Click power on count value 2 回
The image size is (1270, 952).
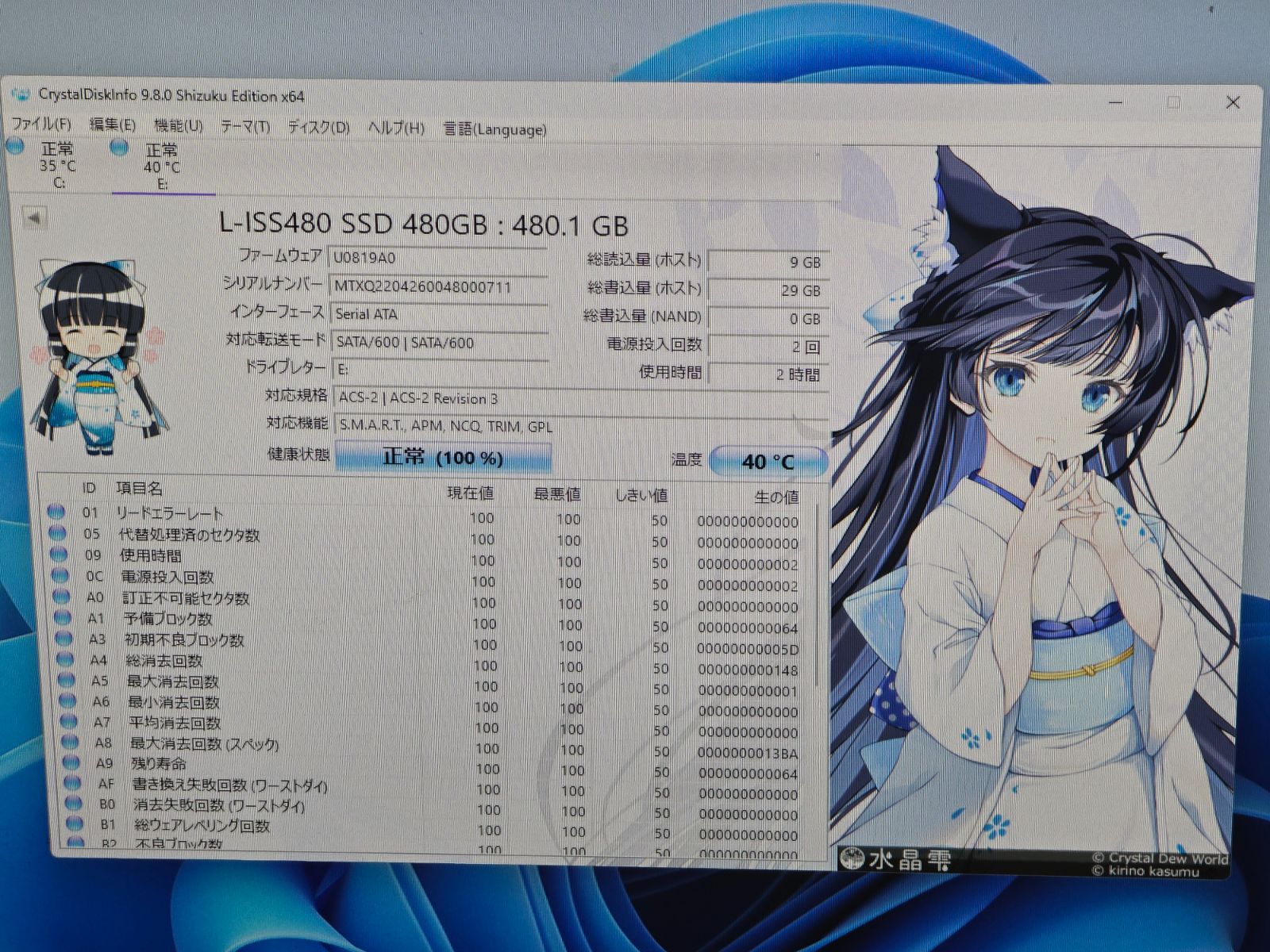(x=767, y=347)
